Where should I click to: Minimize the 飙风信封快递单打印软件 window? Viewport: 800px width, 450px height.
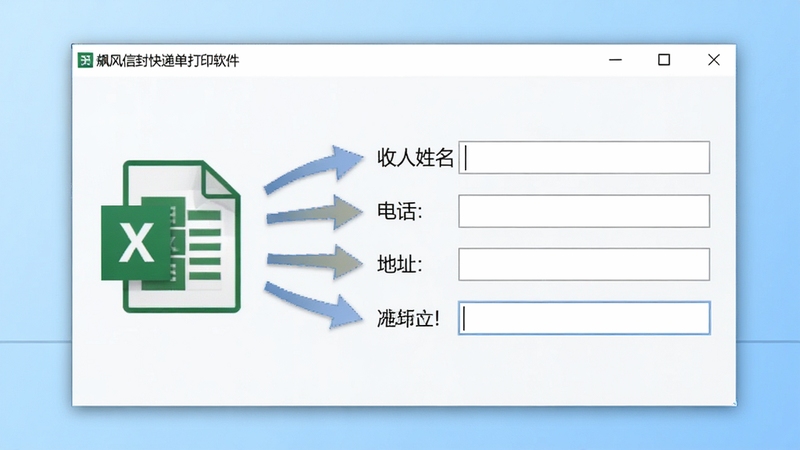(x=615, y=60)
